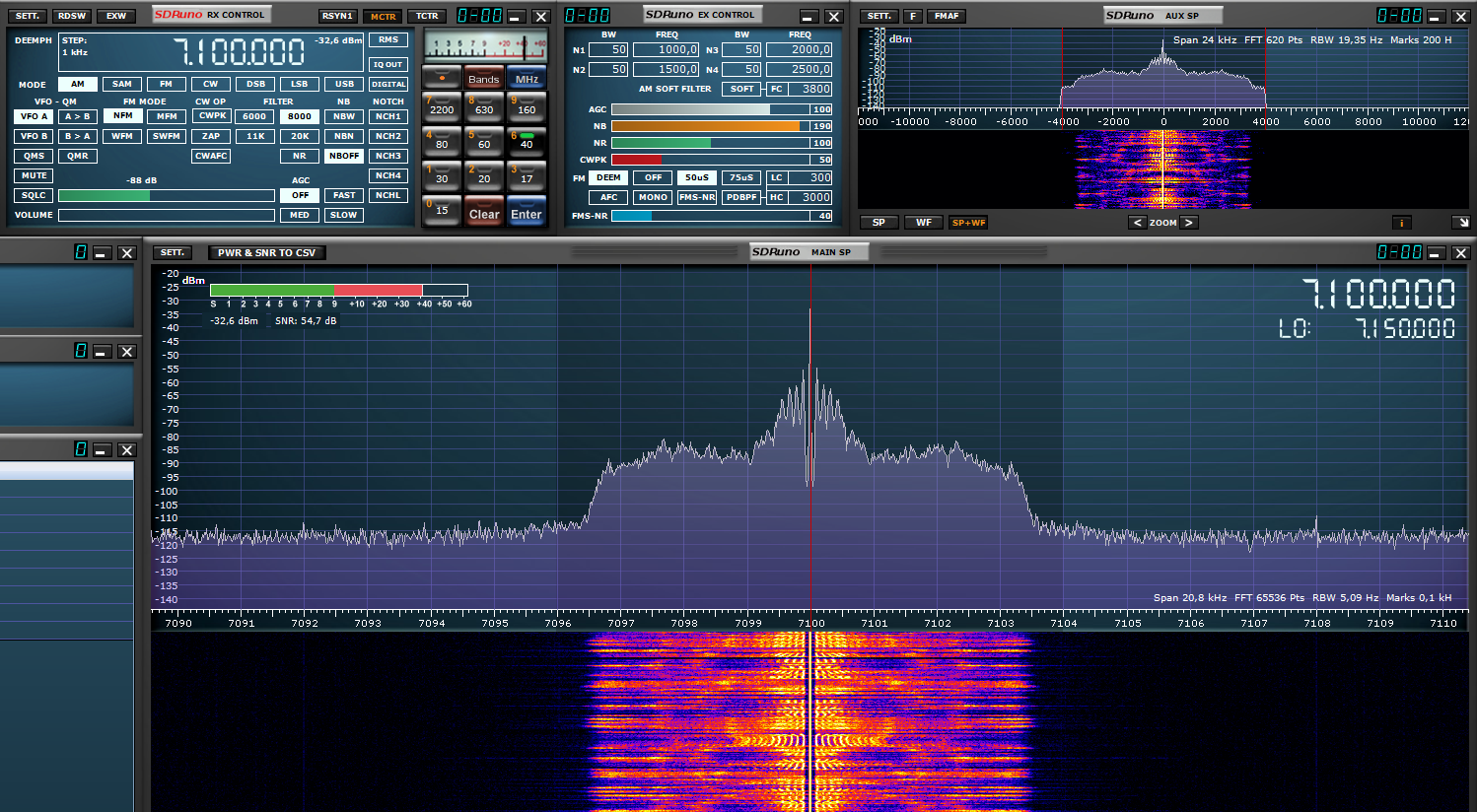Click the right ZOOM arrow in AUX SP
The image size is (1477, 812).
click(x=1189, y=223)
